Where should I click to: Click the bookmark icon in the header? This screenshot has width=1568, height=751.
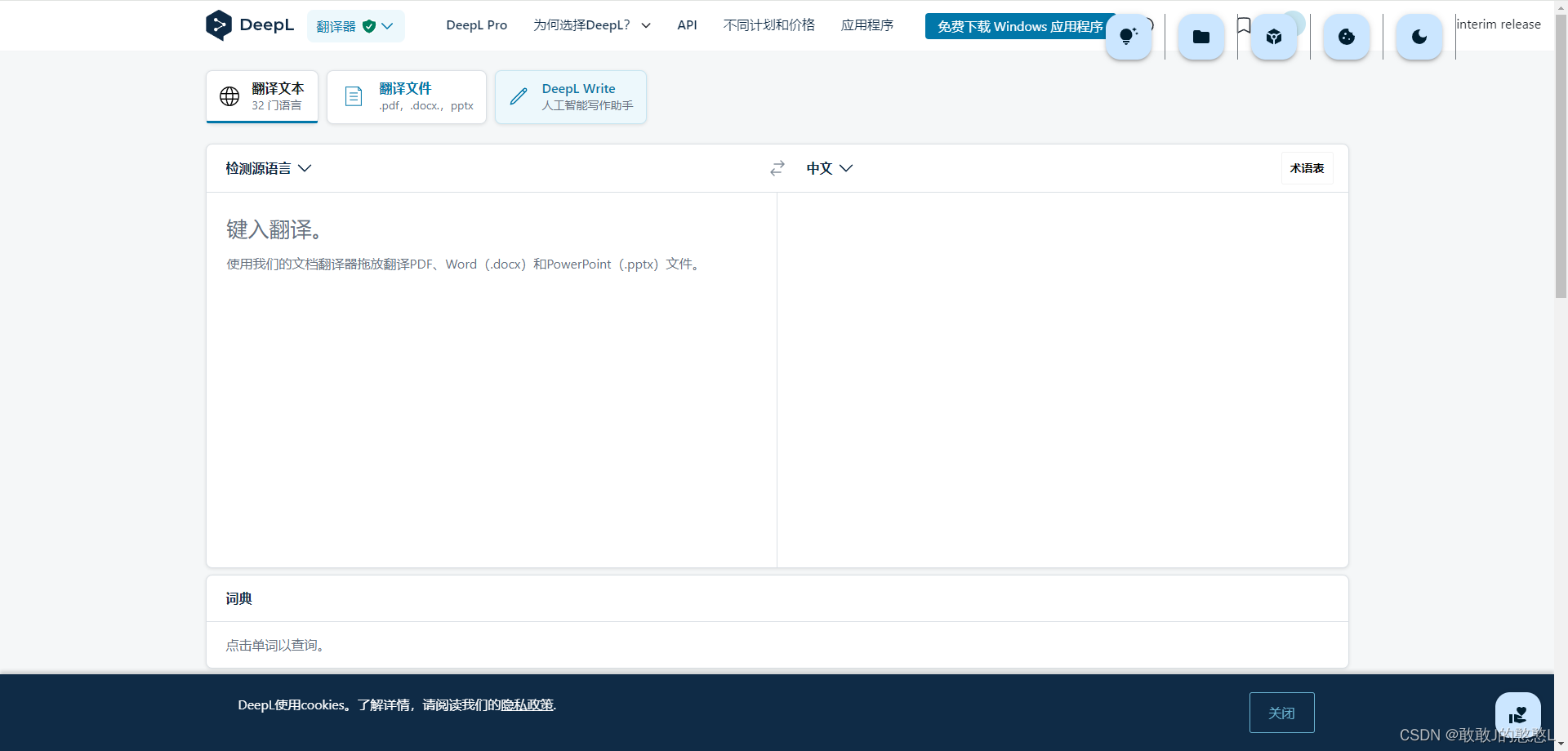click(x=1244, y=25)
